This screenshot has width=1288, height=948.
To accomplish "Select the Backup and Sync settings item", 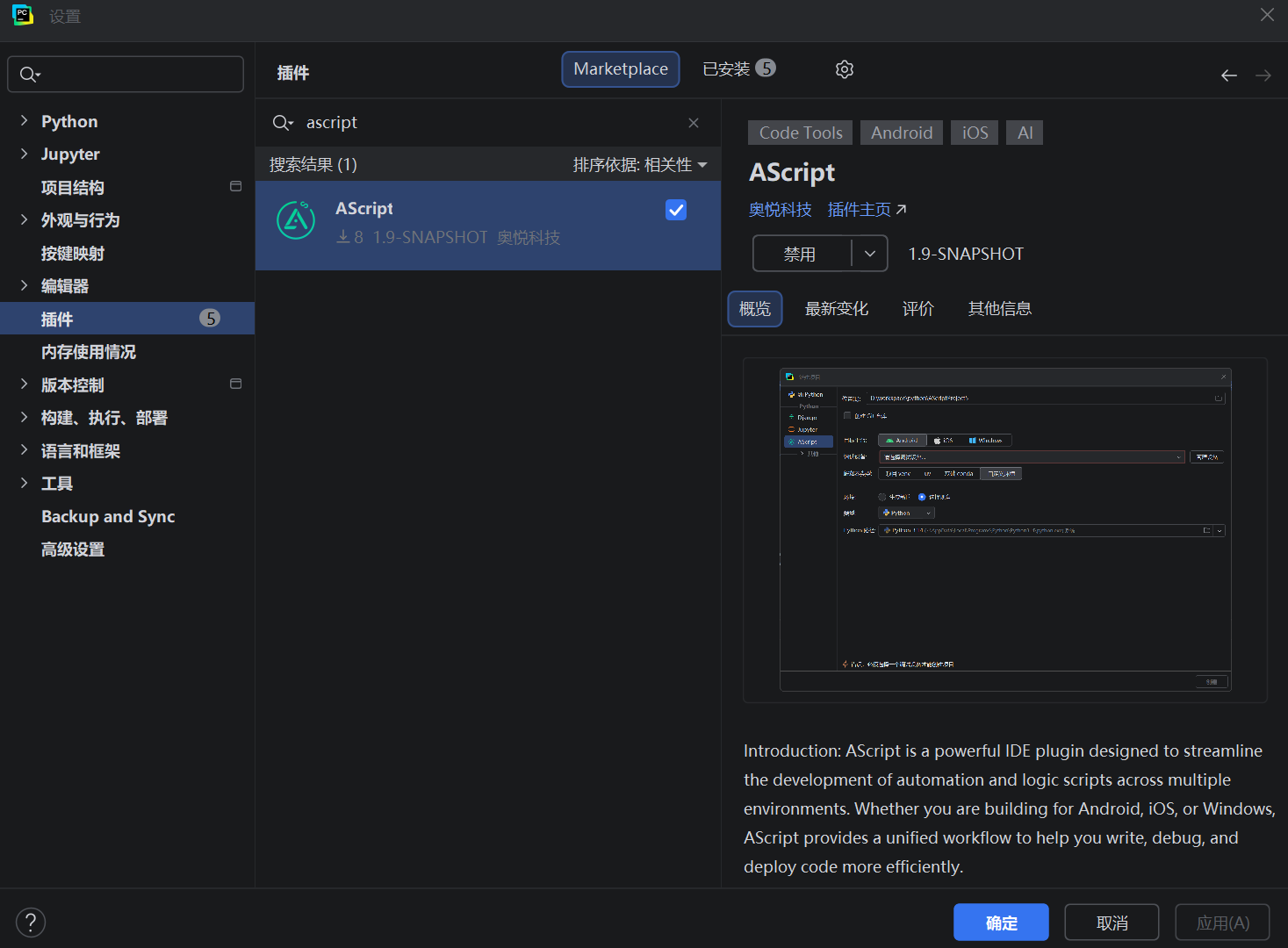I will click(108, 516).
